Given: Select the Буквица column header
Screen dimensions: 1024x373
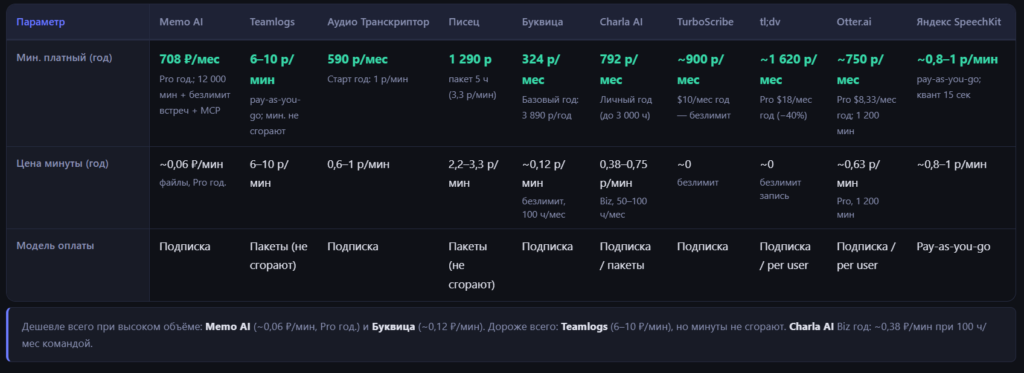Looking at the screenshot, I should coord(543,22).
